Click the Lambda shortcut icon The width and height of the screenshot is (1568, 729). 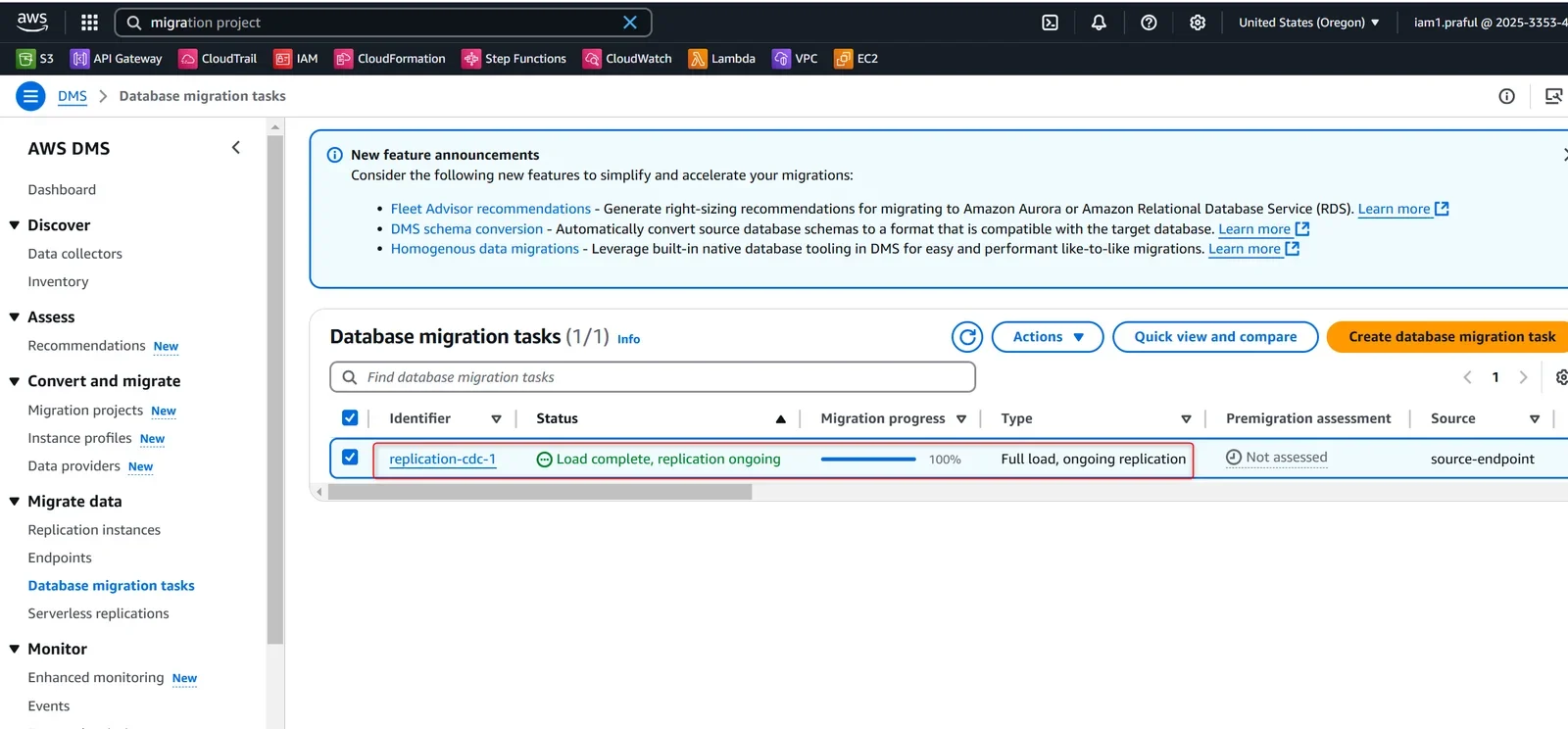[x=698, y=59]
